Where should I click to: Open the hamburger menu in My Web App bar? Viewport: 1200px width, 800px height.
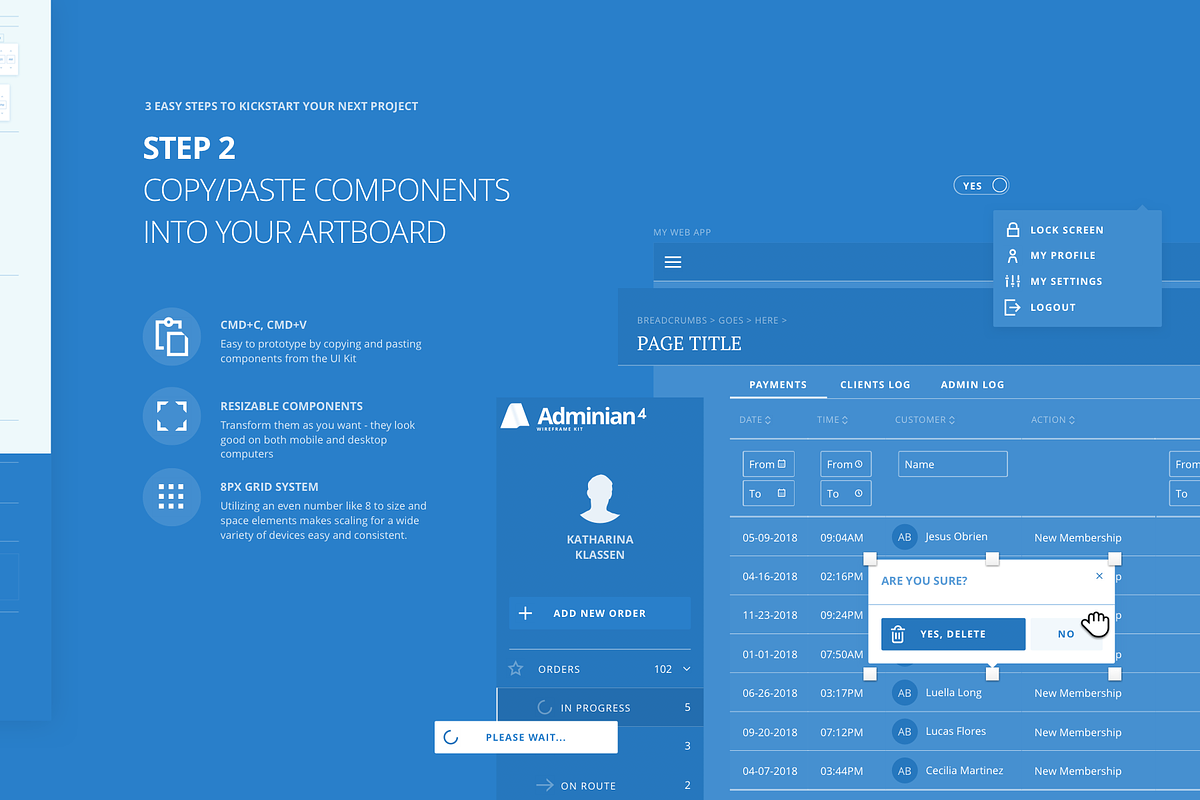[x=673, y=262]
